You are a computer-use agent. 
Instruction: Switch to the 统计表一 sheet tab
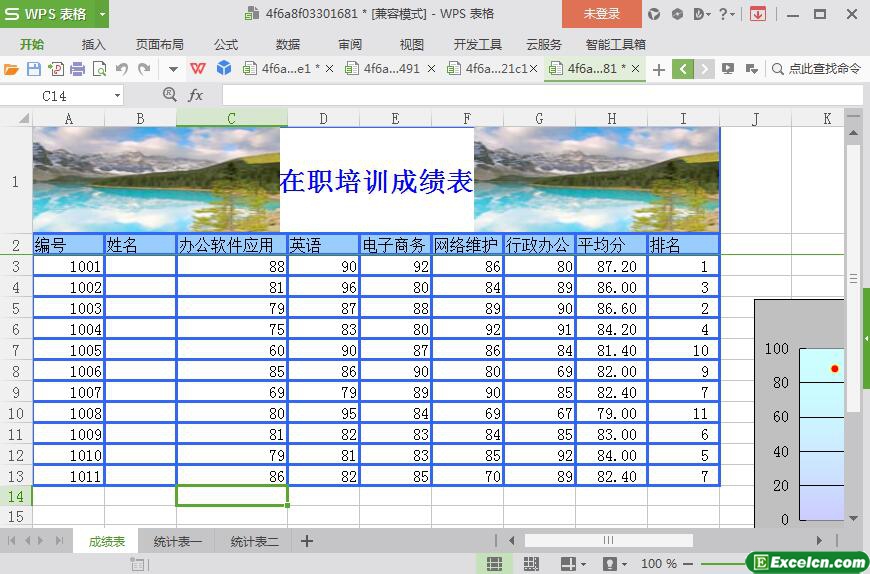(x=177, y=541)
